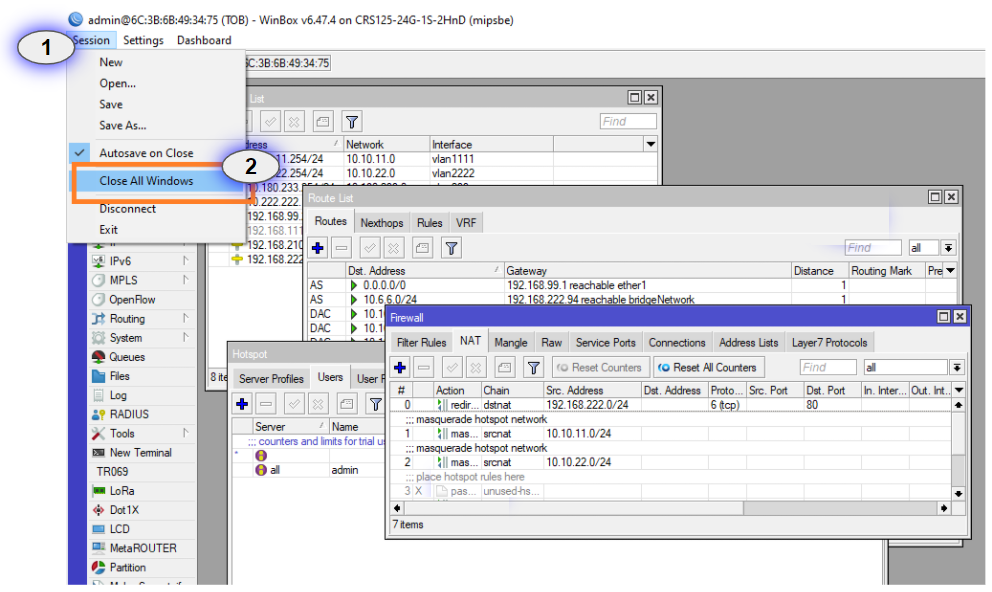Click the comment icon in Route List toolbar
Image resolution: width=992 pixels, height=592 pixels.
(422, 248)
